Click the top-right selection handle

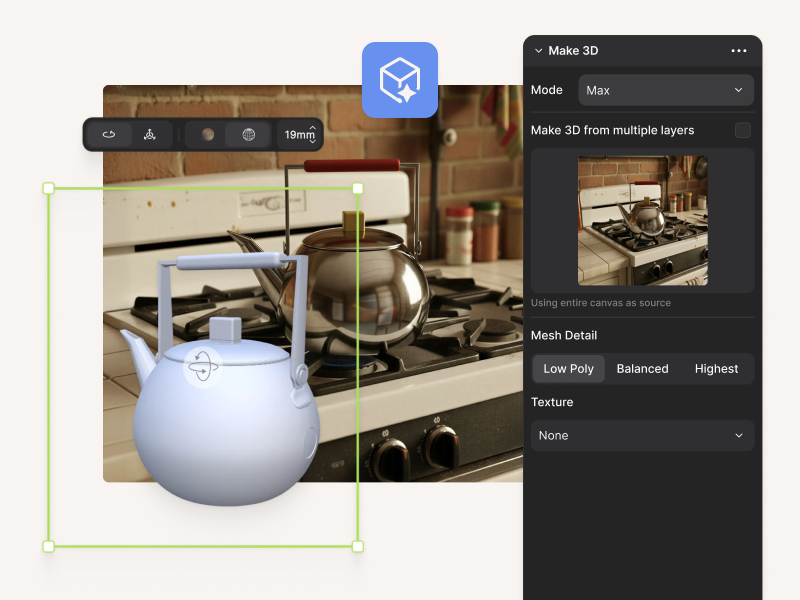pyautogui.click(x=358, y=188)
